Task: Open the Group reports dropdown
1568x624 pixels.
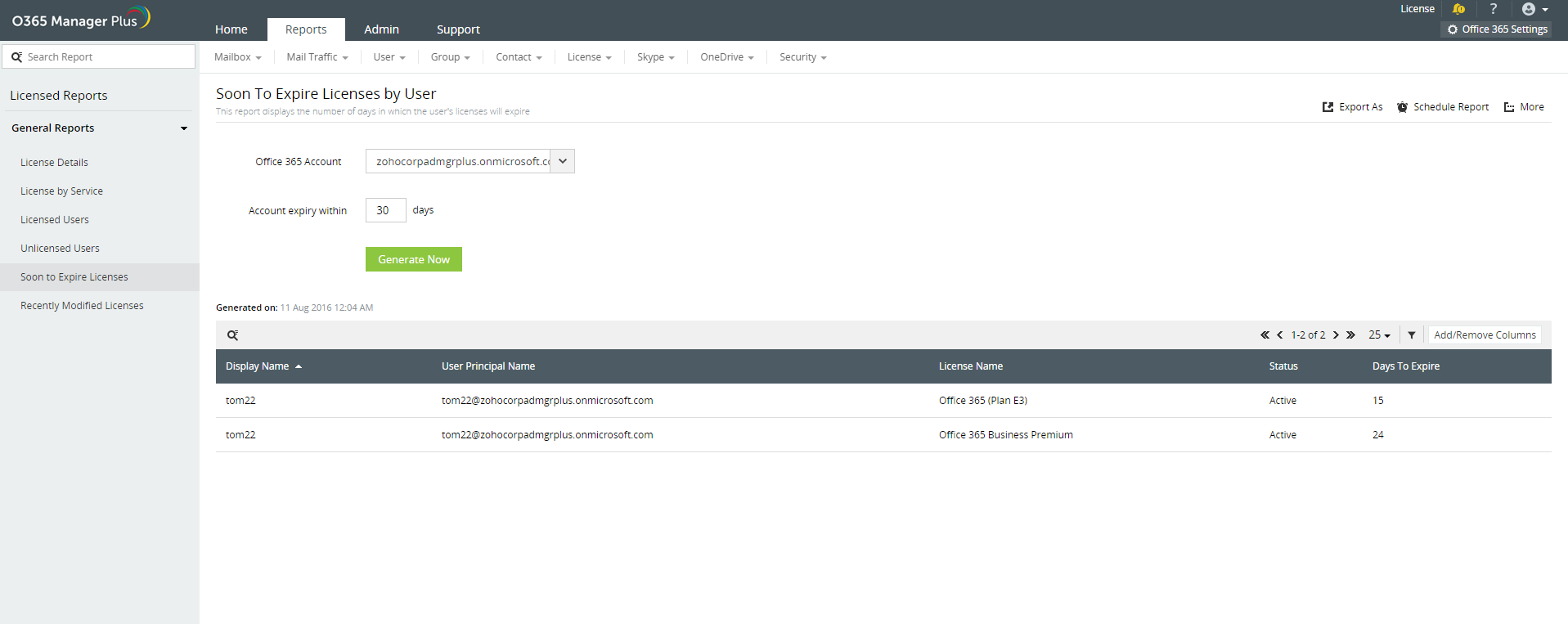Action: pos(451,57)
